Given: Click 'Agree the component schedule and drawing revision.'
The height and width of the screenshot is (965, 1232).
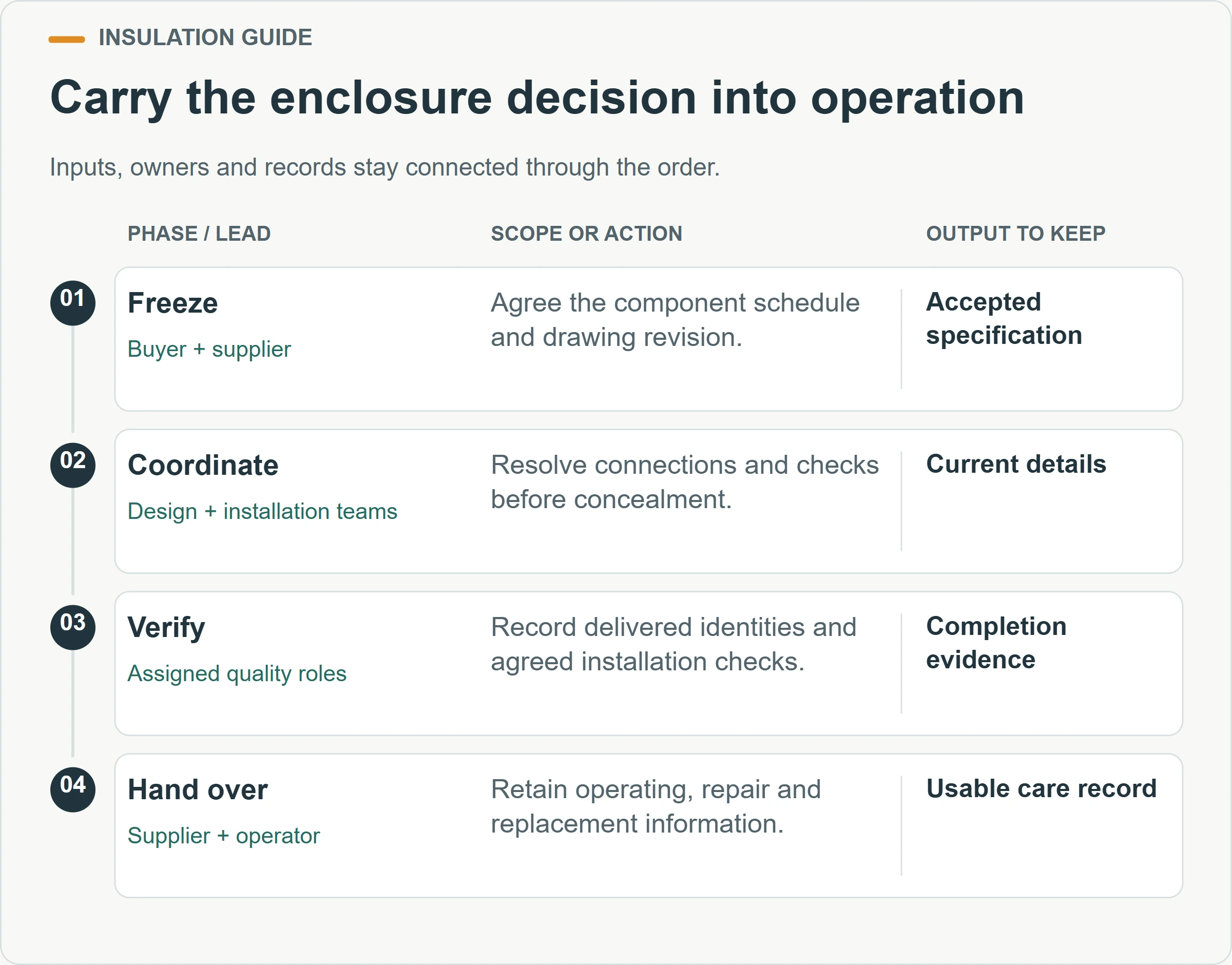Looking at the screenshot, I should [675, 320].
